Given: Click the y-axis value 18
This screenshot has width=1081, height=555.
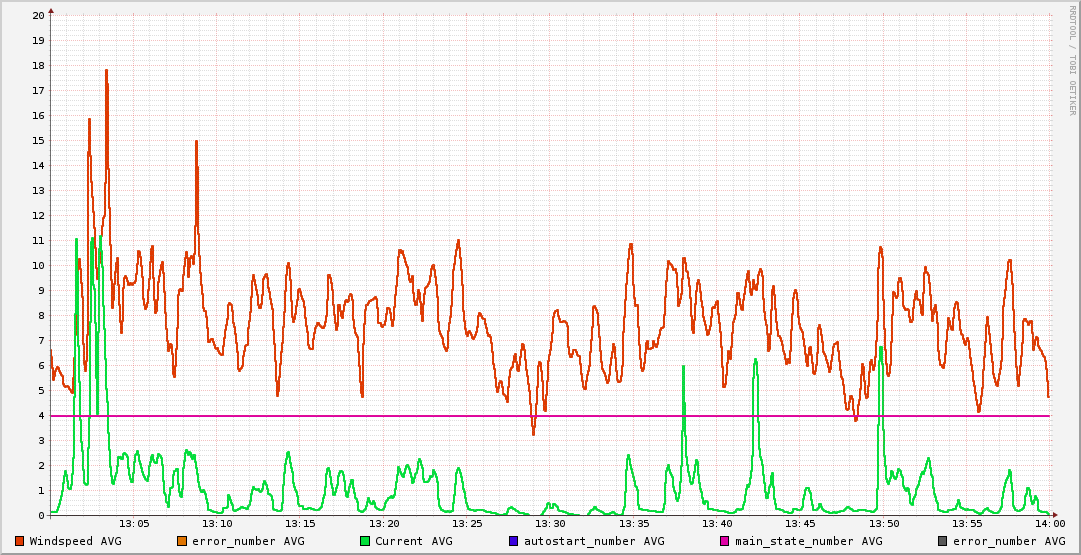Looking at the screenshot, I should coord(39,65).
